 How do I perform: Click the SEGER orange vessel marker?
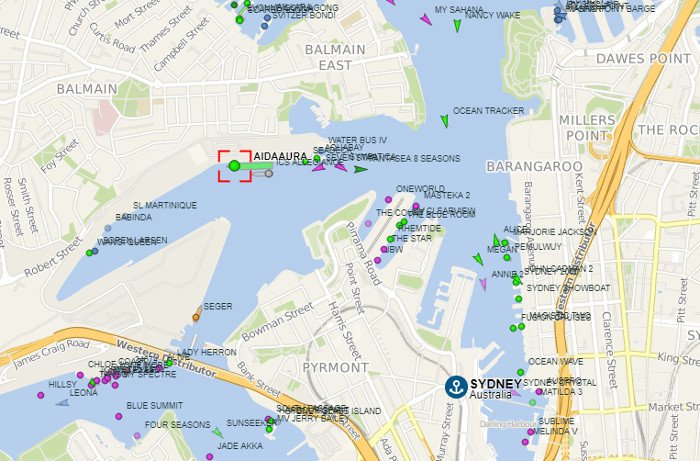coord(196,317)
